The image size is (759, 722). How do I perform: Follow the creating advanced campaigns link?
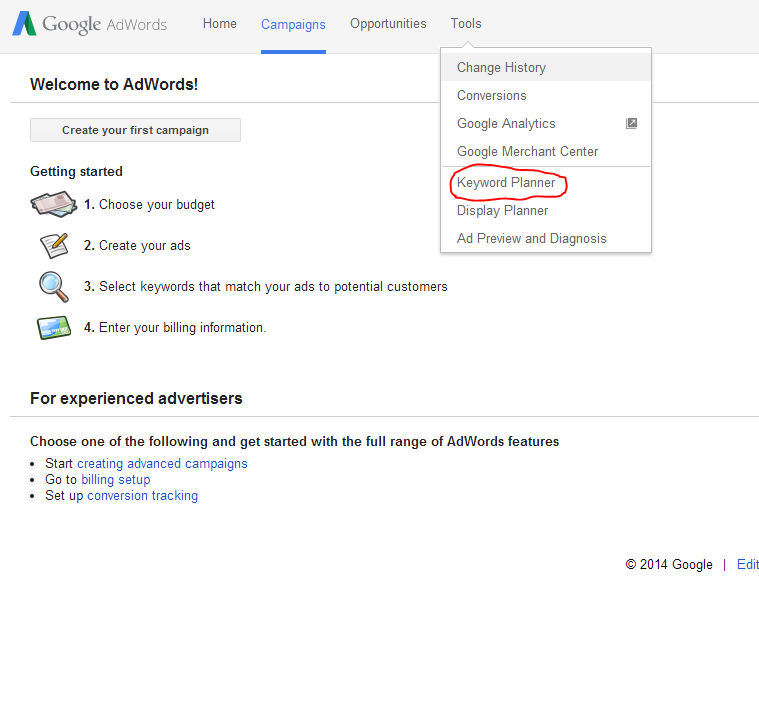162,464
